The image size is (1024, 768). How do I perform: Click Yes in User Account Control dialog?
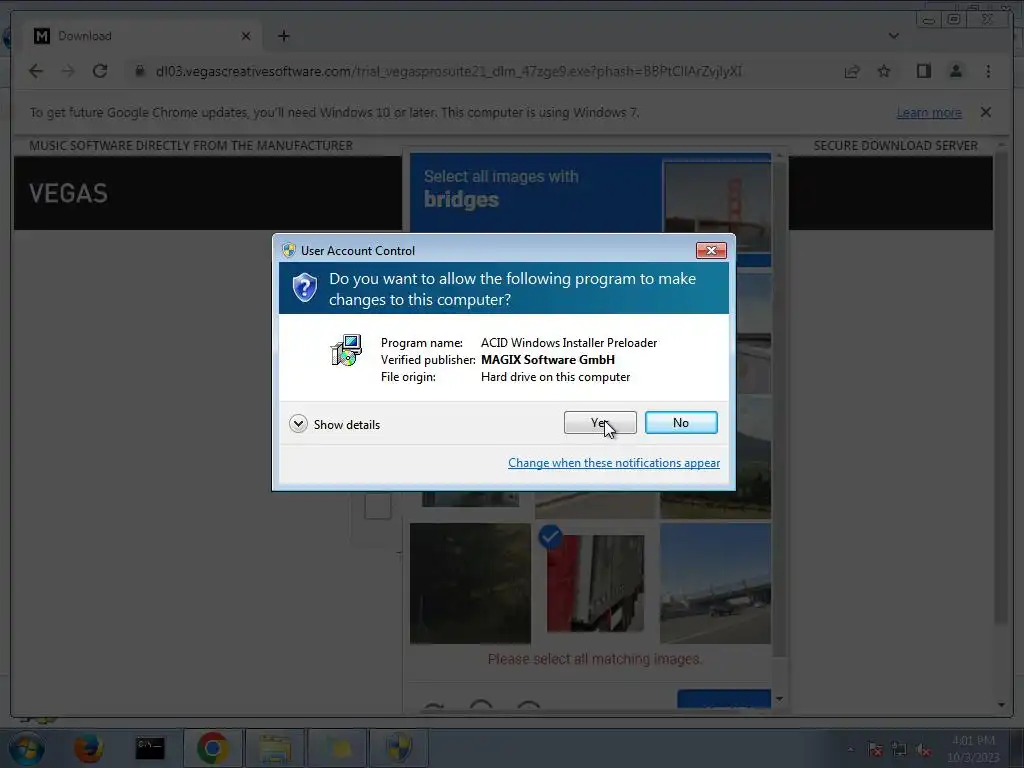[600, 423]
